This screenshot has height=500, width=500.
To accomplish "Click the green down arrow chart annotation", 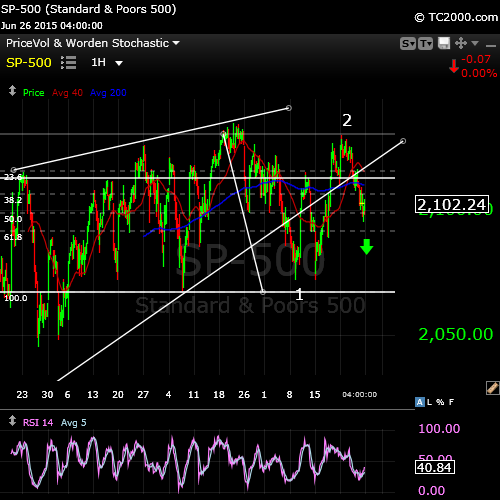I will click(x=367, y=247).
